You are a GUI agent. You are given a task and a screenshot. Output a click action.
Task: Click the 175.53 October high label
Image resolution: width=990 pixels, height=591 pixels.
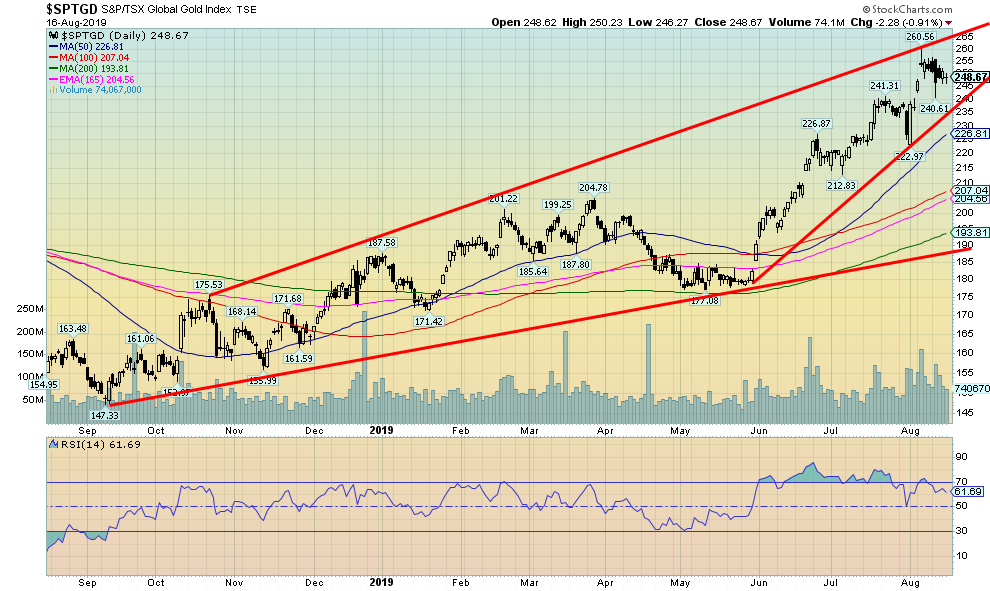click(x=208, y=285)
